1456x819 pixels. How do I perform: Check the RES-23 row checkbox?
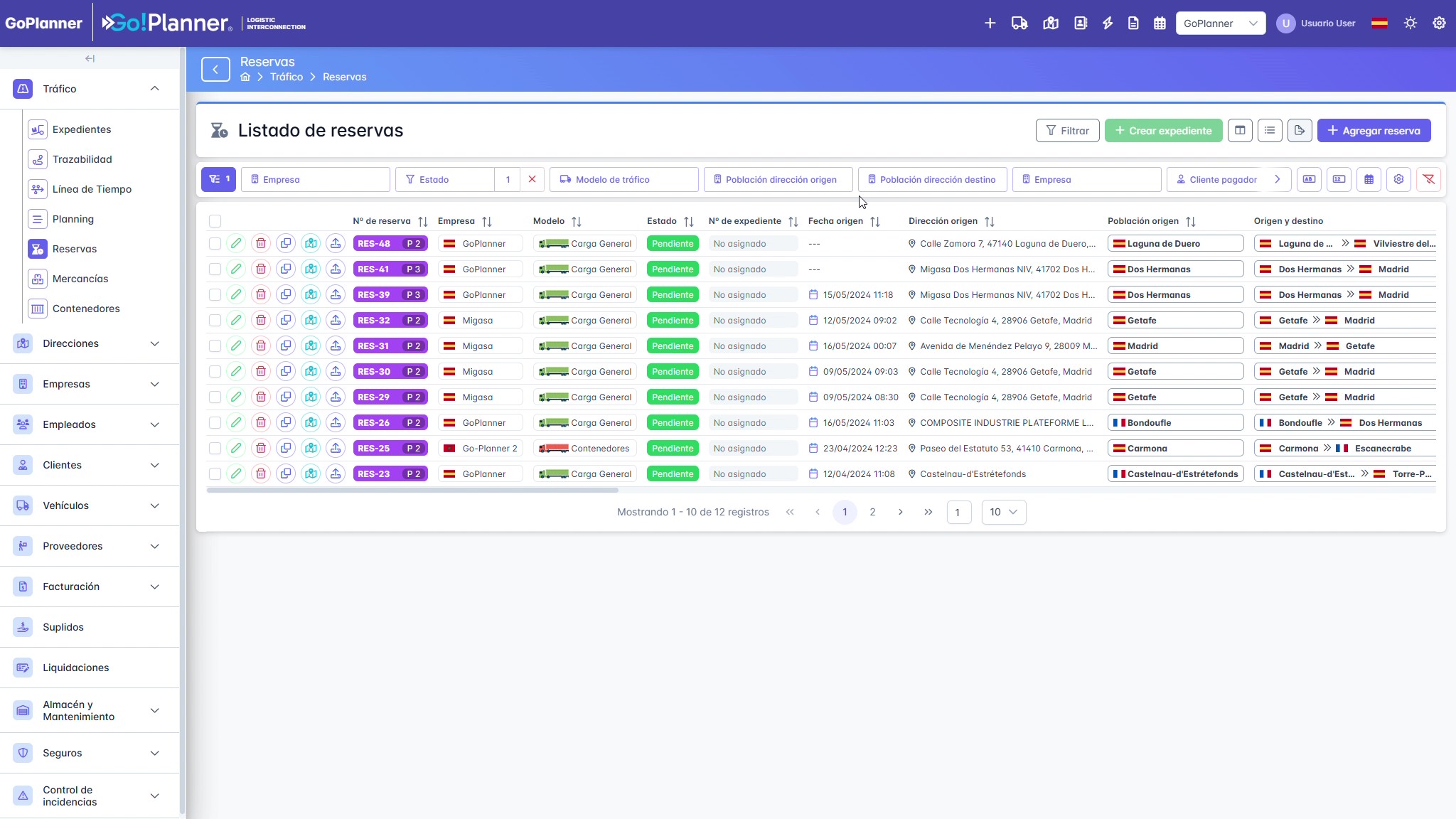click(x=215, y=474)
